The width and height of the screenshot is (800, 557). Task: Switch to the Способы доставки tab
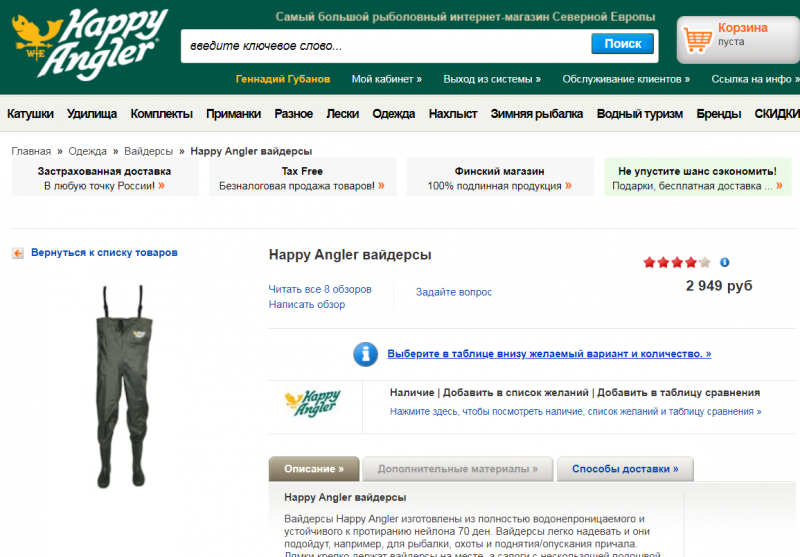click(x=625, y=469)
